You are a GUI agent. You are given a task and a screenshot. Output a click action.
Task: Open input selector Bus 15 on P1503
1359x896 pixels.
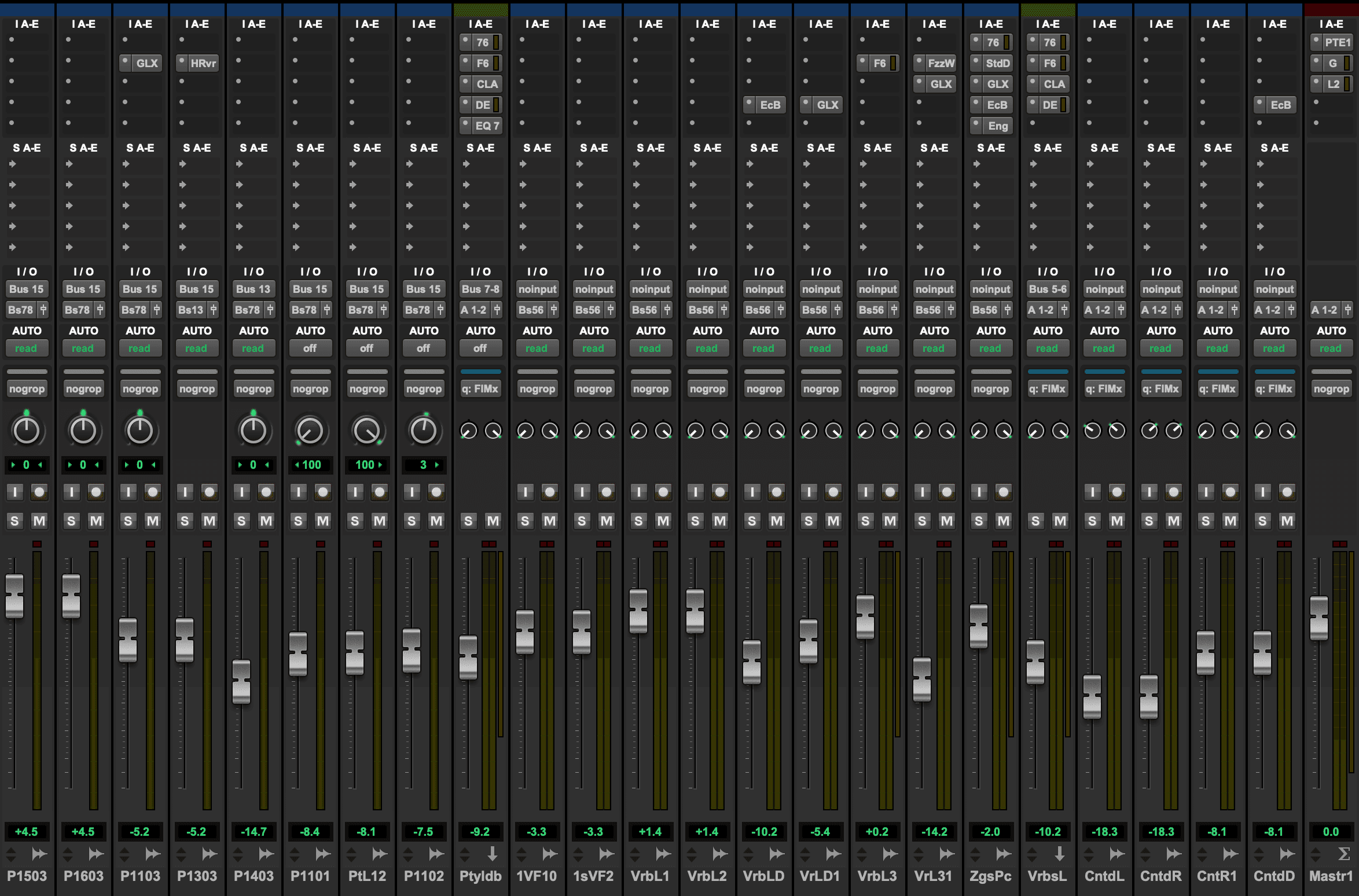(27, 289)
